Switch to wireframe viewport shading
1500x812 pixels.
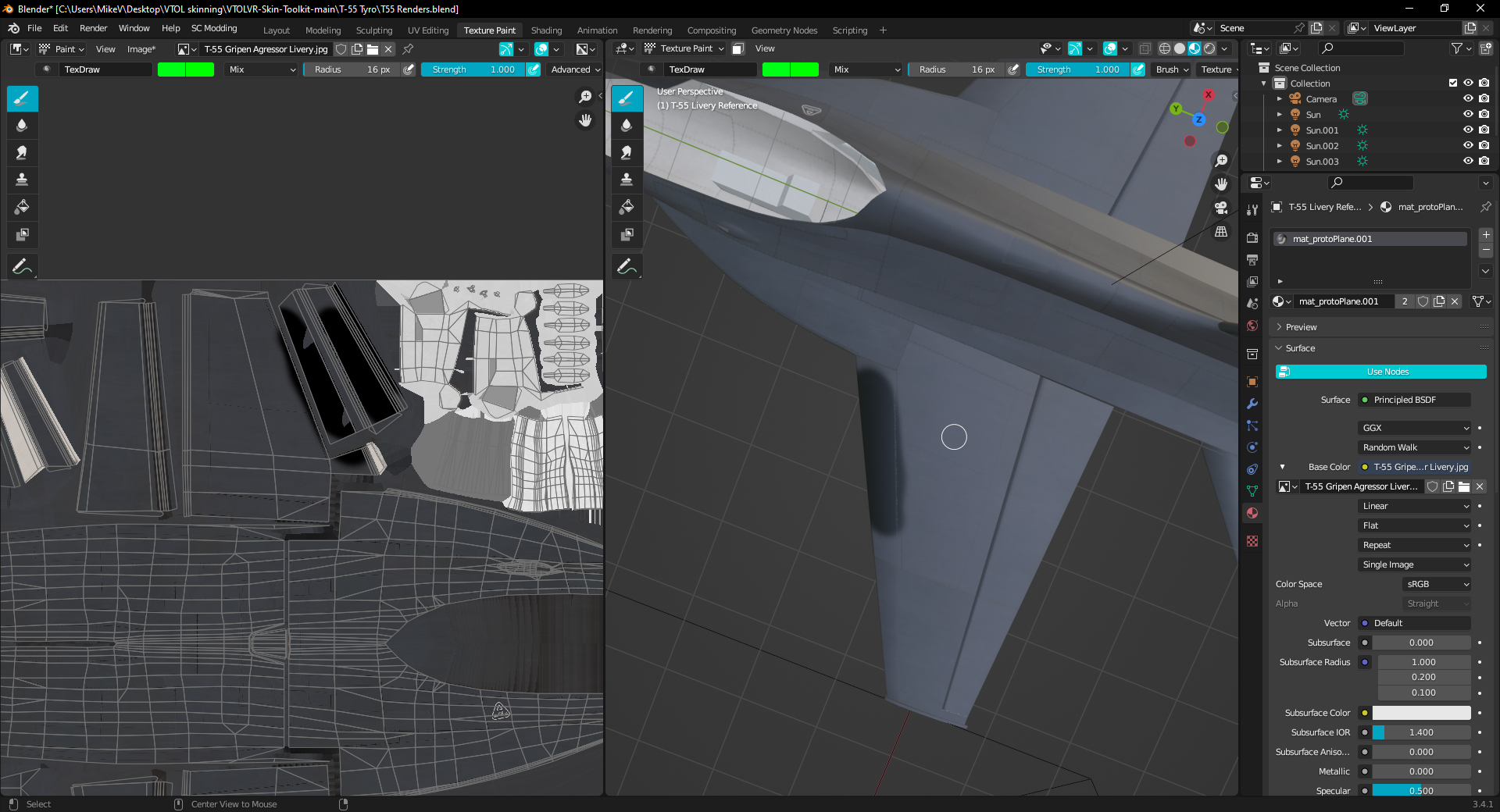click(x=1164, y=48)
